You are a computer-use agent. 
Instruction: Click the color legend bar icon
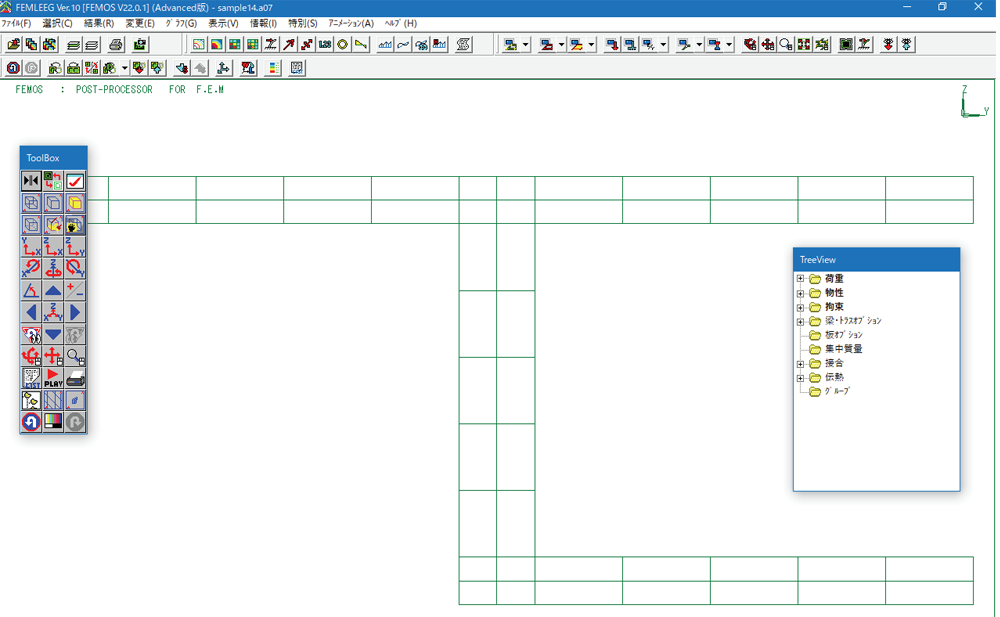click(273, 68)
